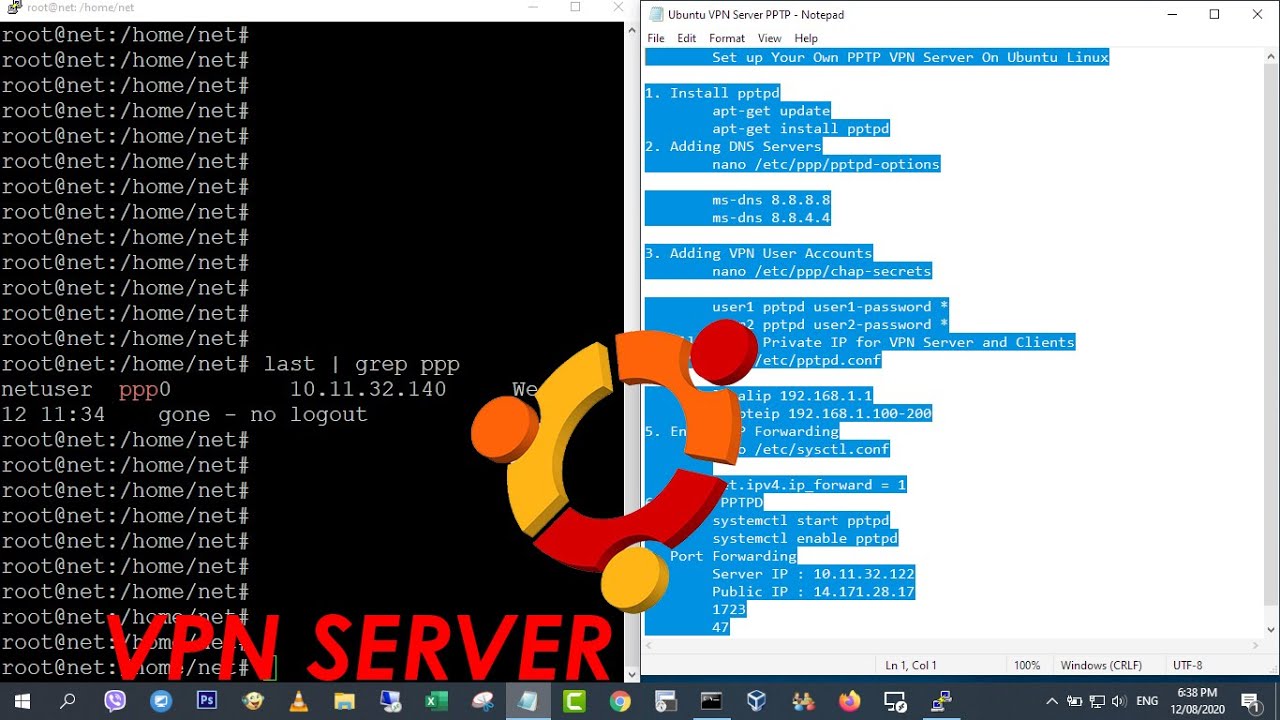Minimize the Notepad window

click(1171, 14)
